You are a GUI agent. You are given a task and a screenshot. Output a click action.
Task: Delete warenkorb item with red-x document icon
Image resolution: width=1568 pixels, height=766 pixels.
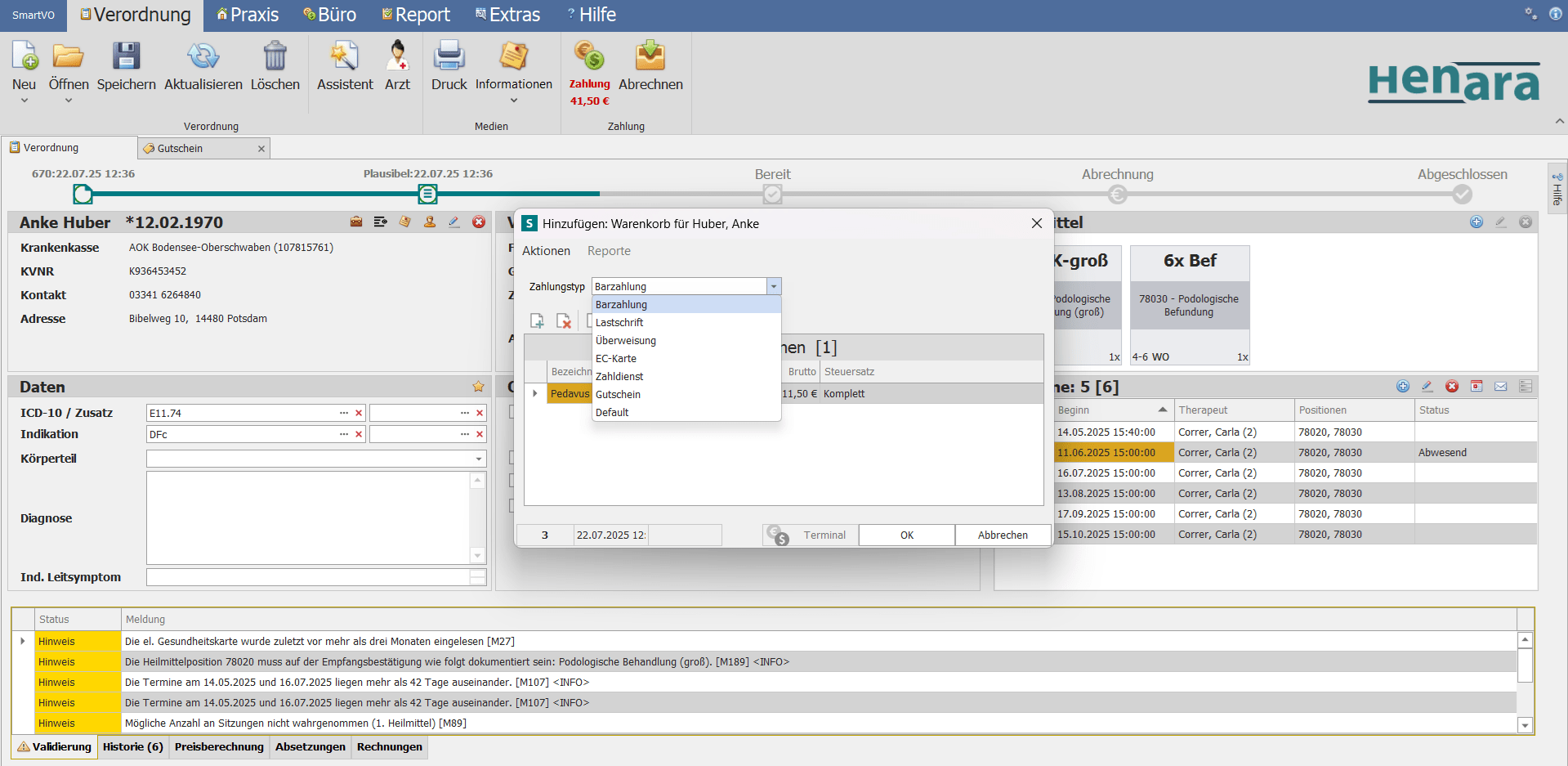564,321
